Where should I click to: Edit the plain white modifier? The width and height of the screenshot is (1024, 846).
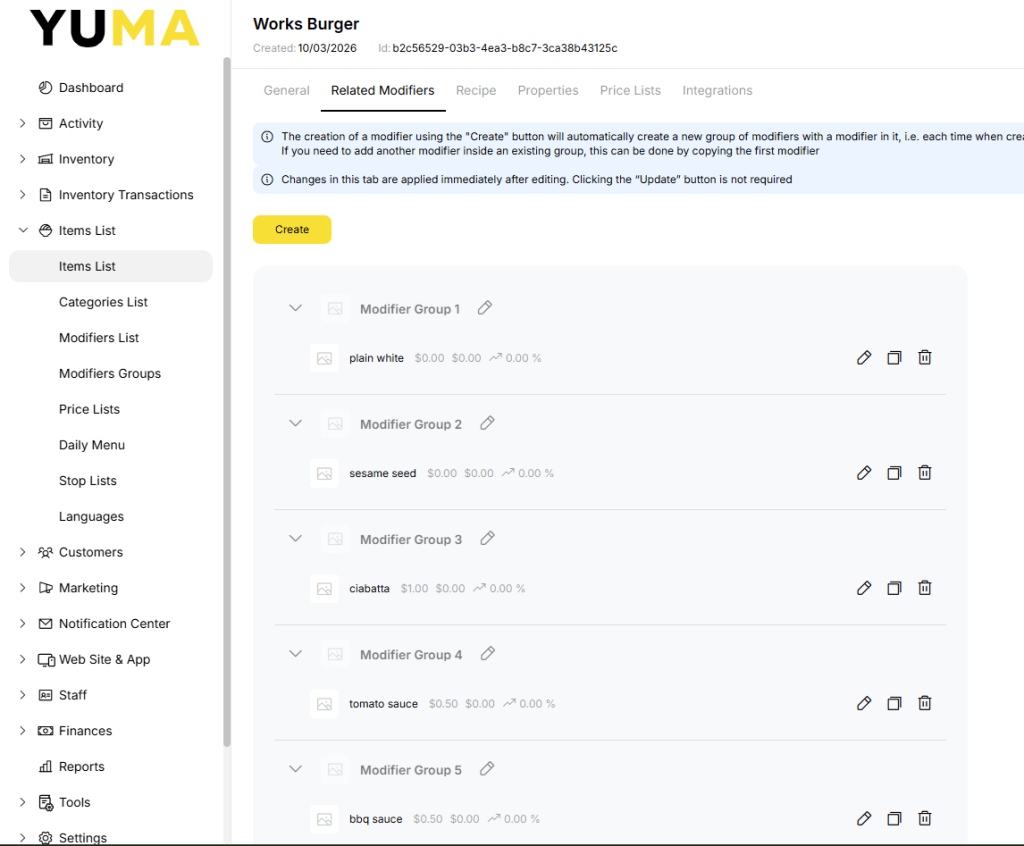(863, 357)
